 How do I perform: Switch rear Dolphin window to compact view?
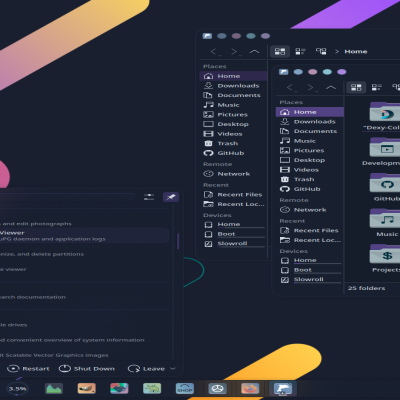(300, 51)
